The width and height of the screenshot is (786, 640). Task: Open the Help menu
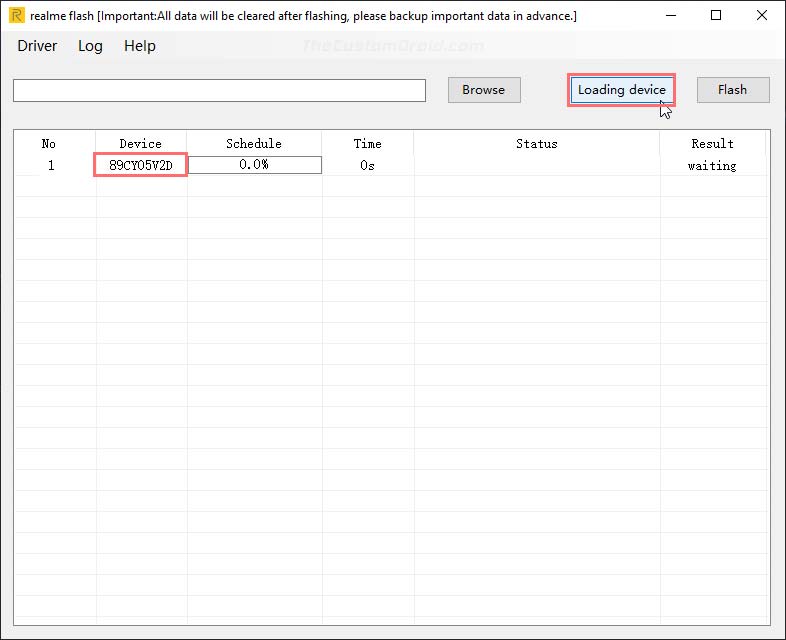(x=140, y=46)
